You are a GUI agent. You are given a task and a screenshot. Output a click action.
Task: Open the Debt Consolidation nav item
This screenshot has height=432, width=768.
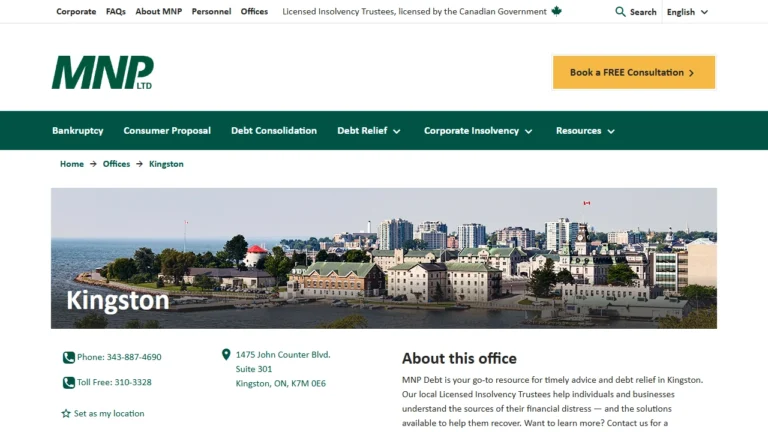274,131
